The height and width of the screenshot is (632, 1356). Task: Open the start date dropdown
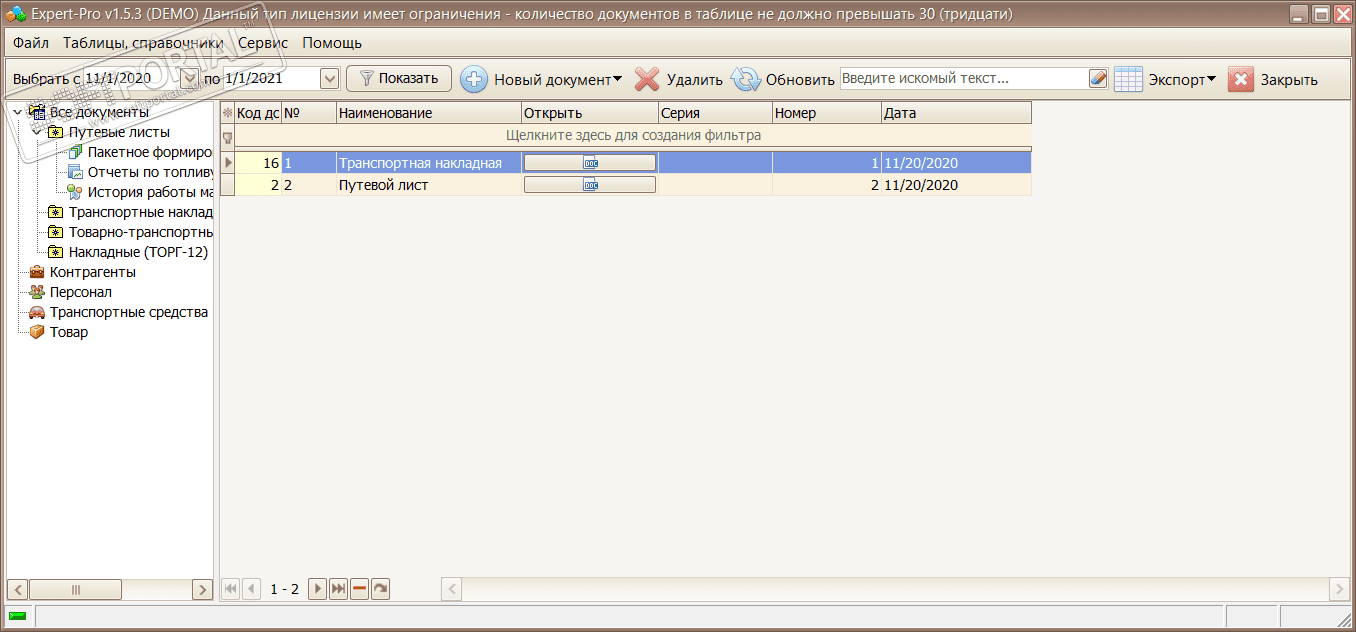[189, 78]
